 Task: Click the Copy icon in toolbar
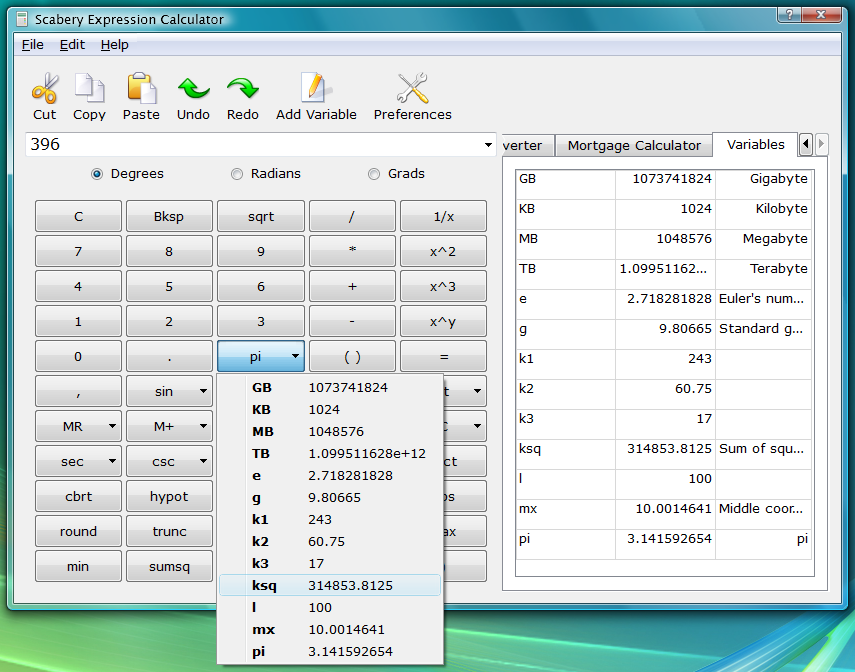pos(89,89)
